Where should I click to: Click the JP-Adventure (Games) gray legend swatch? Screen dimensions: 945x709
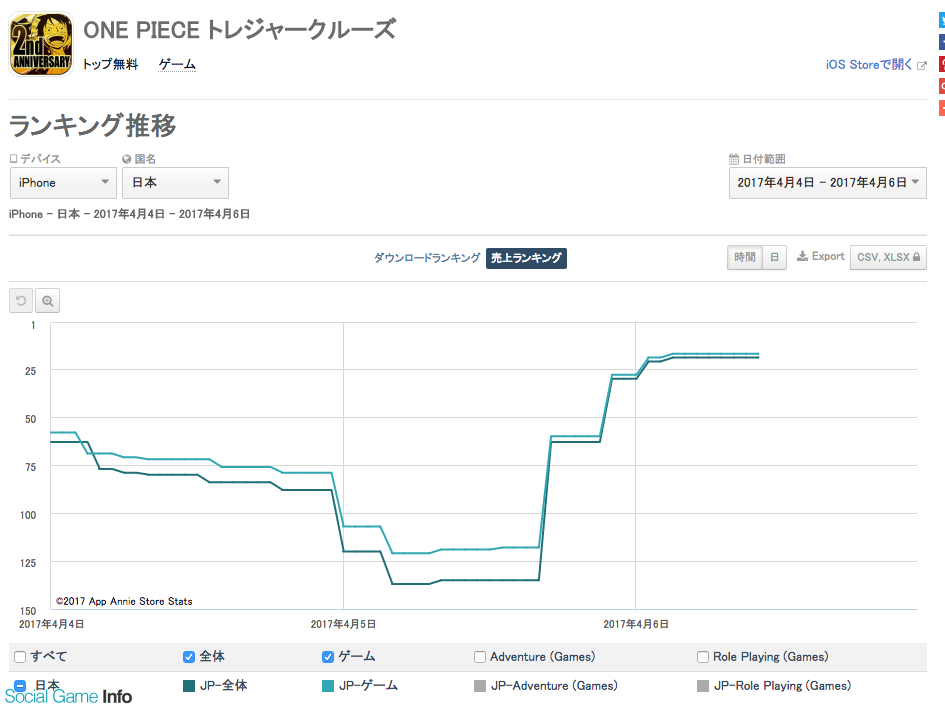(x=480, y=686)
